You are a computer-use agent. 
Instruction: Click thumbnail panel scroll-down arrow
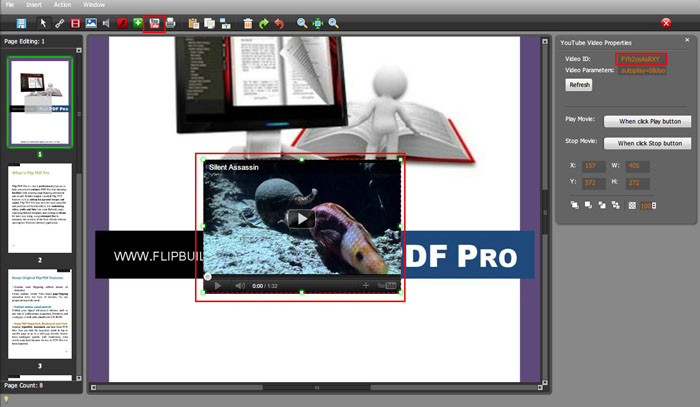click(x=79, y=378)
